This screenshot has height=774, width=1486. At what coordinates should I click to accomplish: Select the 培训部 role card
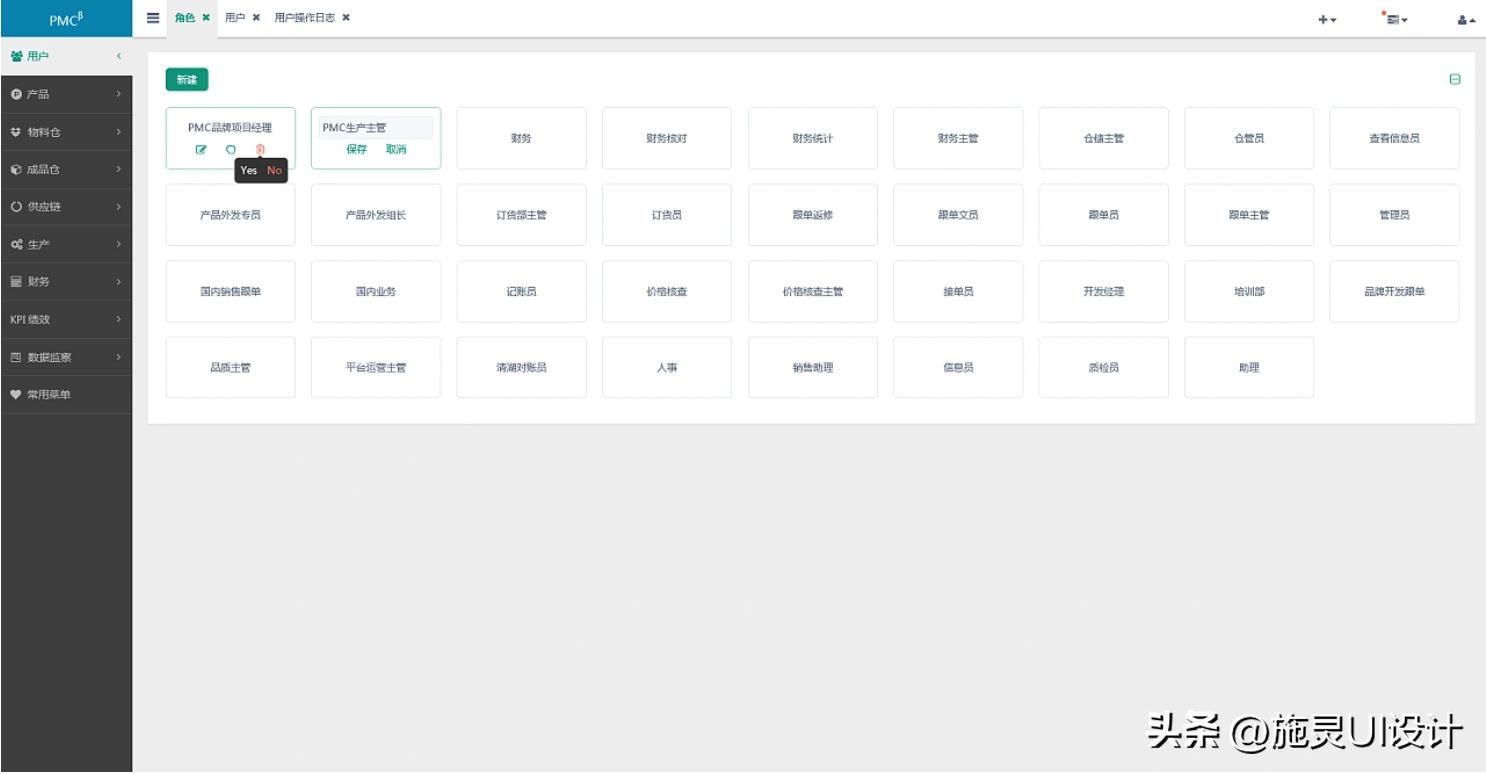point(1249,291)
